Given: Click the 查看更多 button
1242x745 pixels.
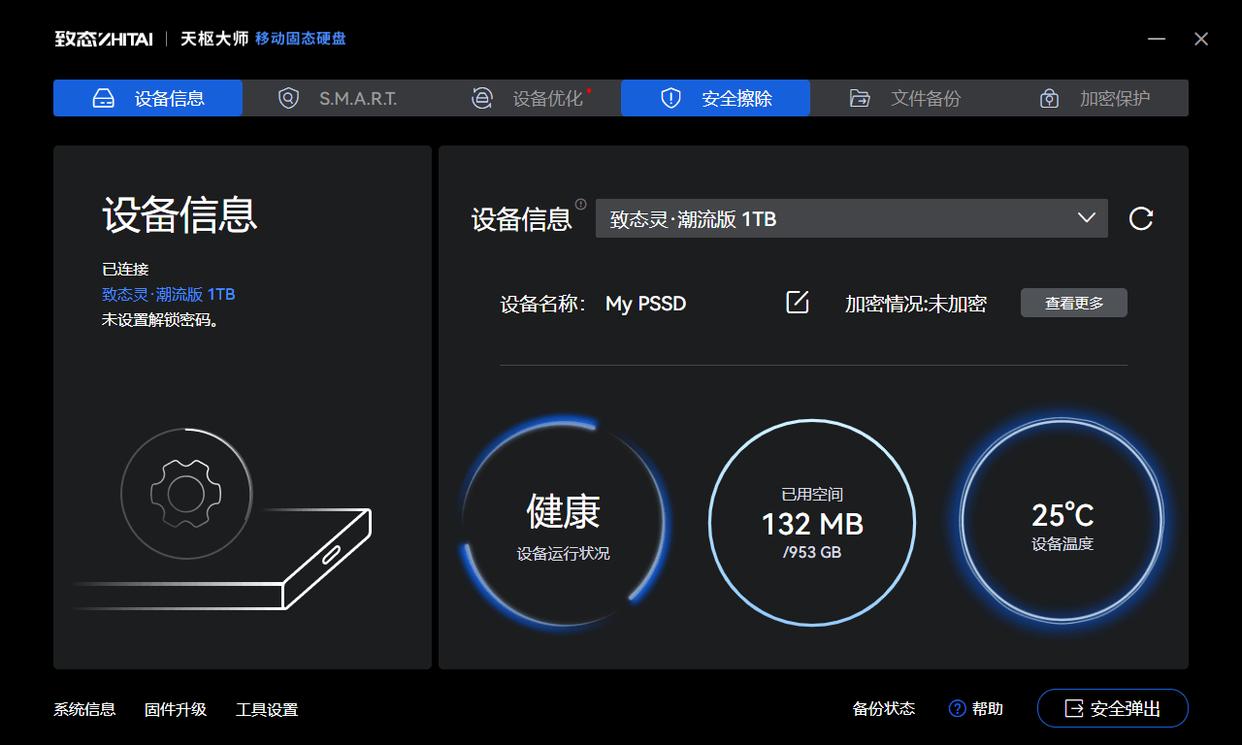Looking at the screenshot, I should [1074, 303].
